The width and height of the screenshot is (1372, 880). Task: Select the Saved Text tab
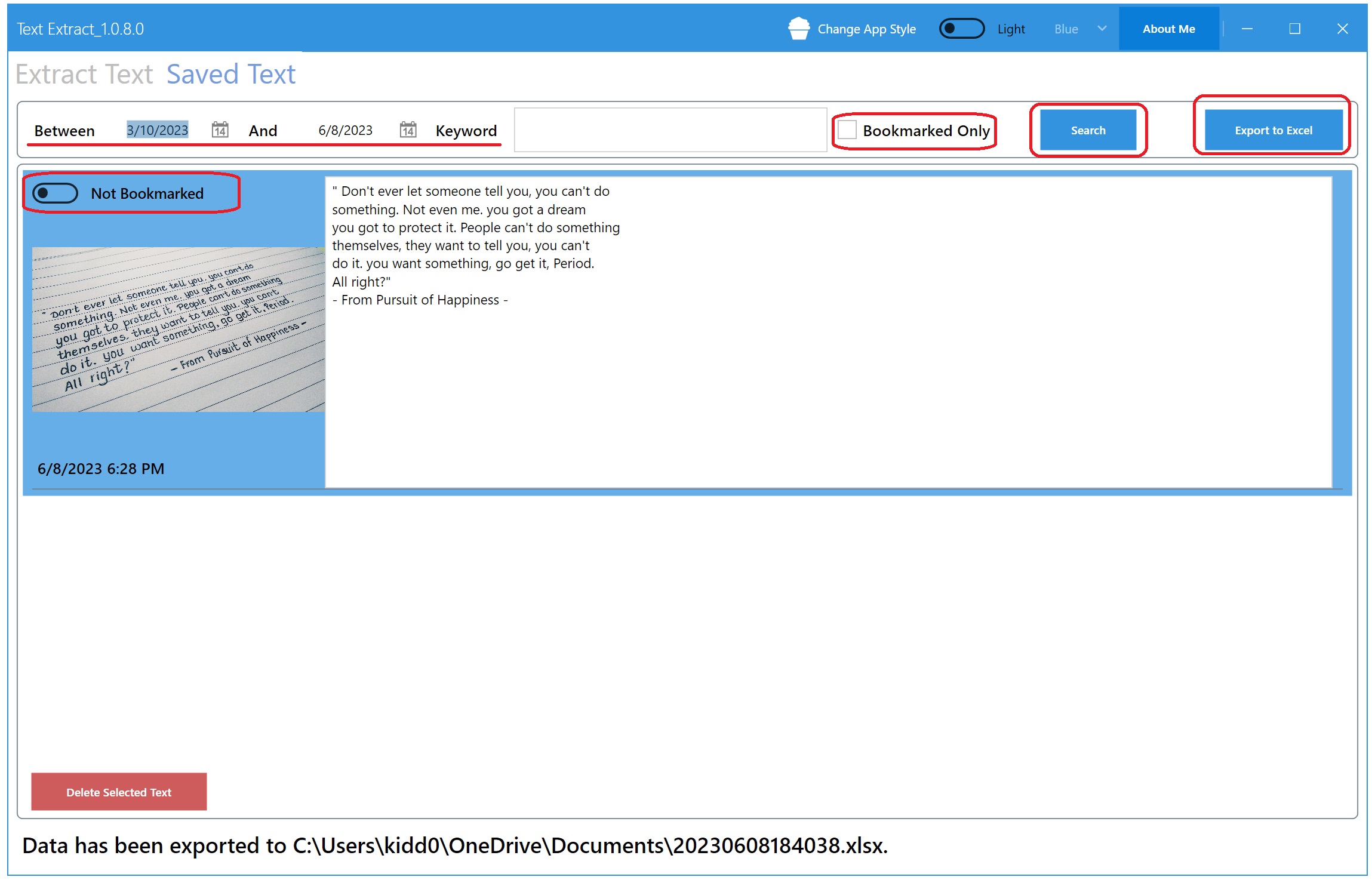[x=230, y=74]
